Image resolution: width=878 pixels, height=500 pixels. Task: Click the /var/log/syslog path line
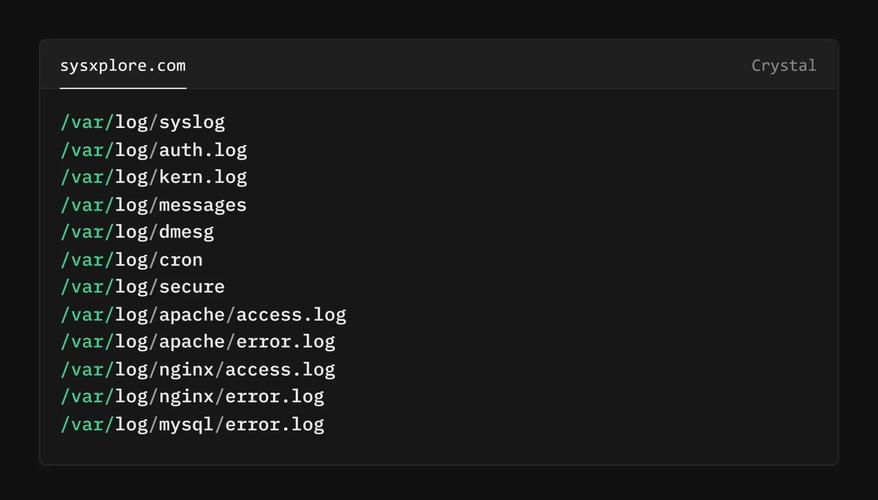pyautogui.click(x=142, y=122)
